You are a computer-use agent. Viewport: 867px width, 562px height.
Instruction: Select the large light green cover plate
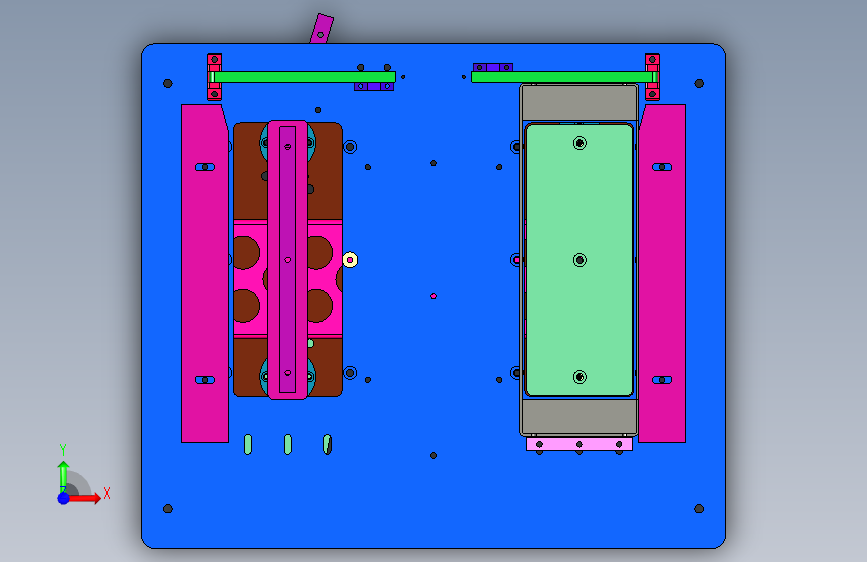click(x=579, y=260)
